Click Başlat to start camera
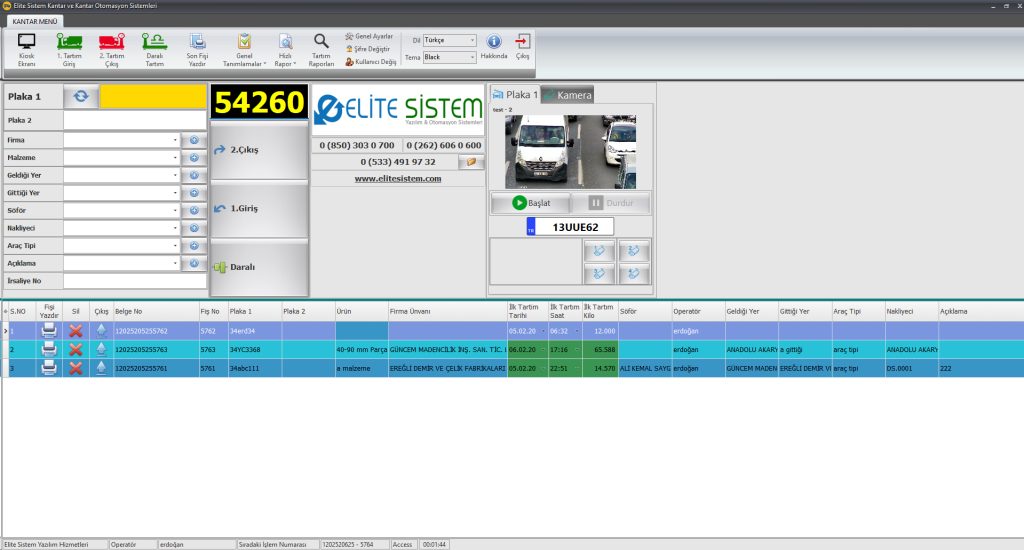Viewport: 1024px width, 550px height. point(530,202)
